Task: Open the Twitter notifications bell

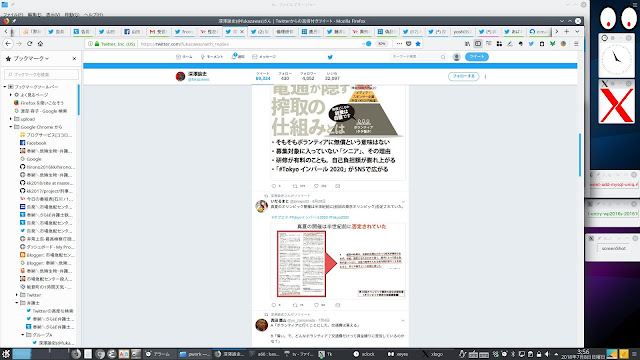Action: click(x=238, y=57)
